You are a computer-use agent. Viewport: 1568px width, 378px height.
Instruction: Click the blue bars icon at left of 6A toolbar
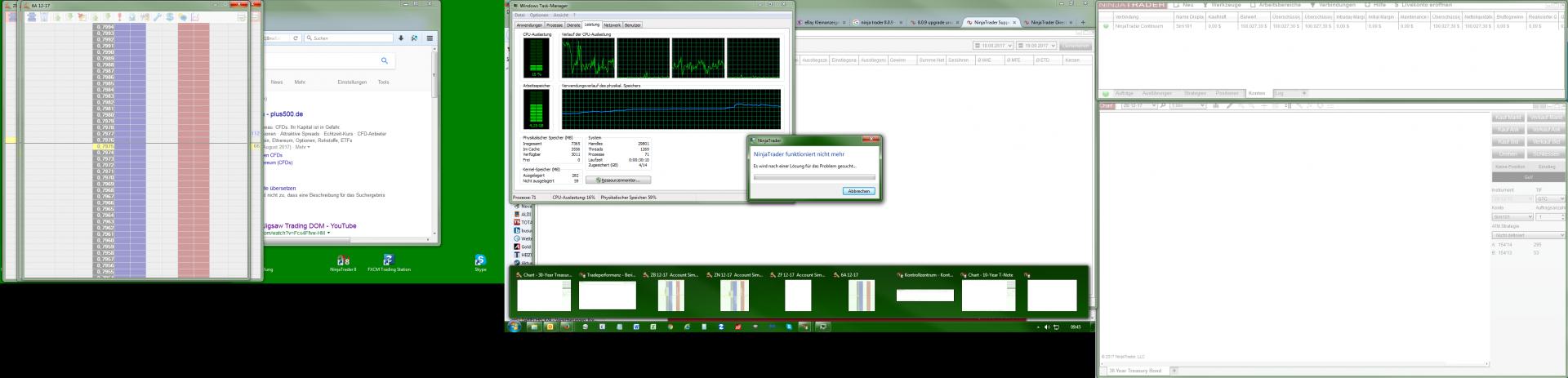pos(31,17)
